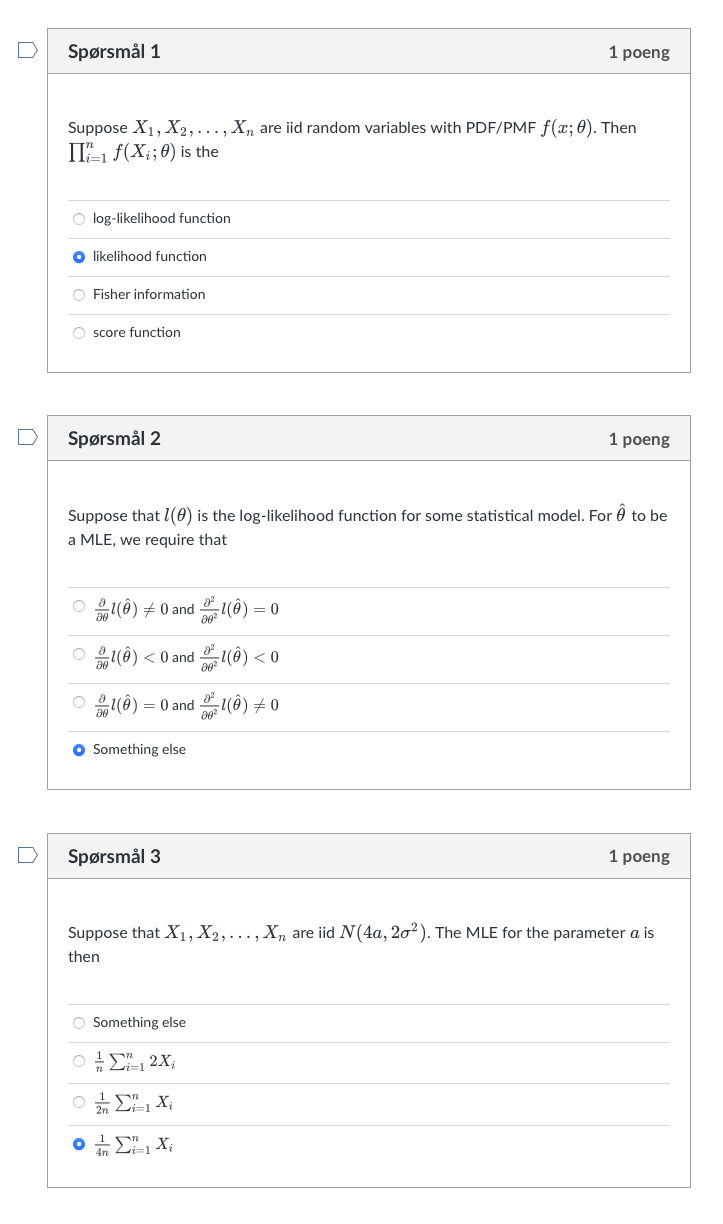This screenshot has height=1224, width=723.
Task: Choose 'score function' answer
Action: (79, 332)
